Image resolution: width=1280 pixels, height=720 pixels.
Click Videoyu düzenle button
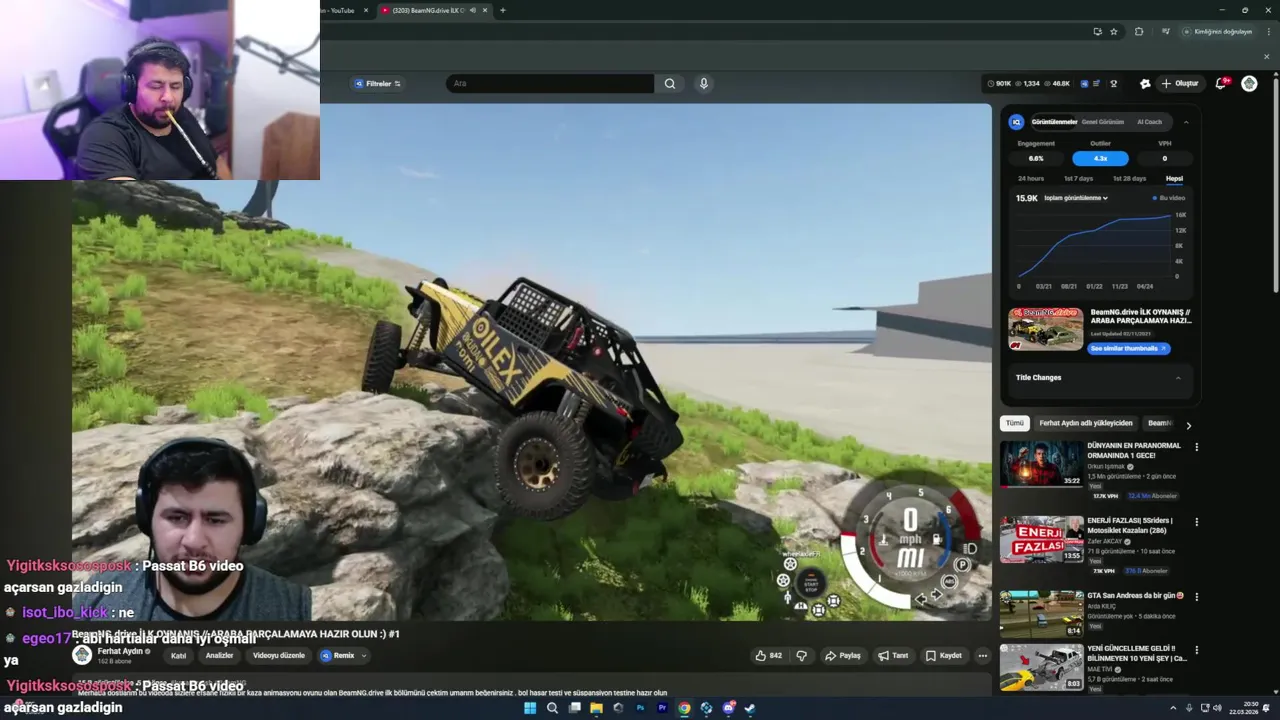pyautogui.click(x=279, y=656)
